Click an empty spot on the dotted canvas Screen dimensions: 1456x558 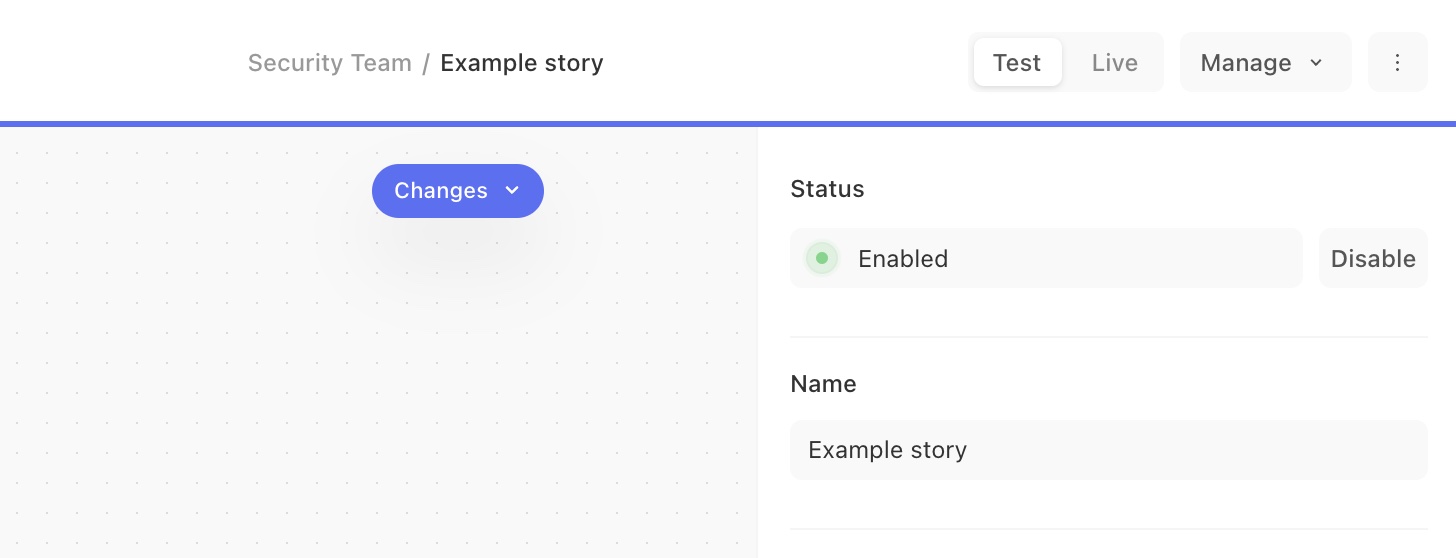click(x=200, y=400)
